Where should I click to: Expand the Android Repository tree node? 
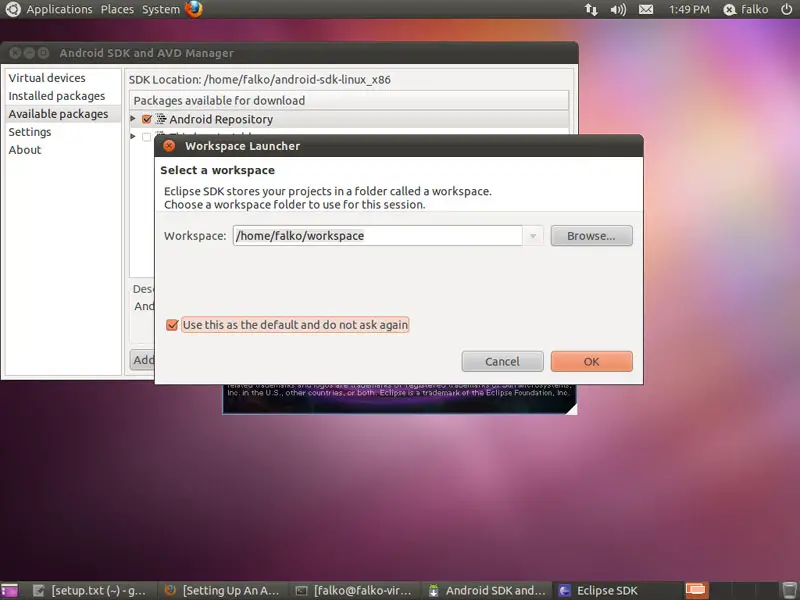133,119
